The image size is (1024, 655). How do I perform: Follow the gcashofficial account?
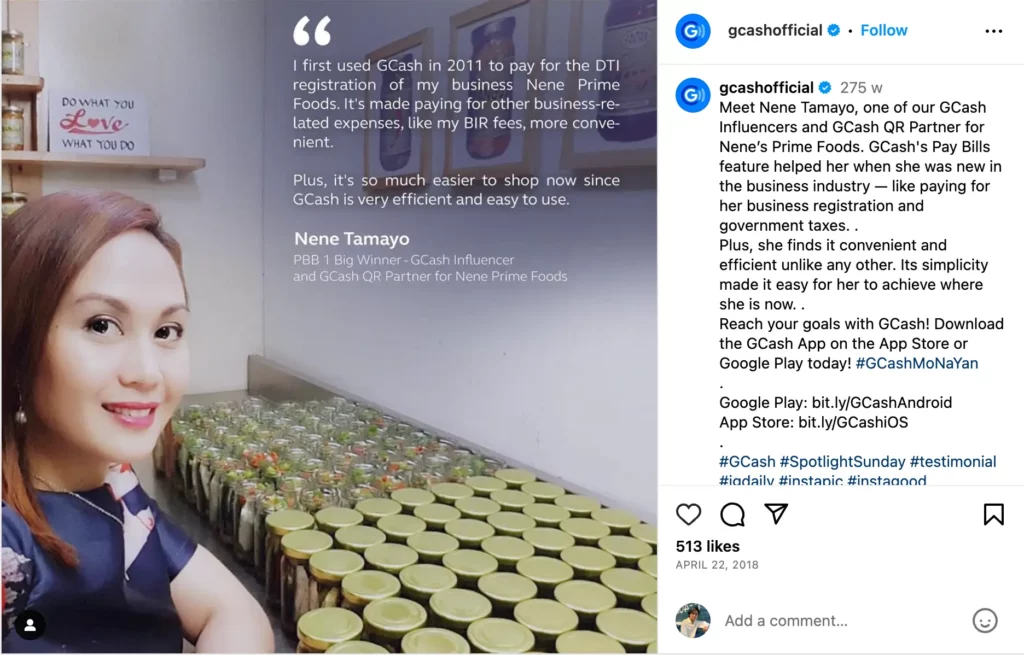click(x=884, y=31)
